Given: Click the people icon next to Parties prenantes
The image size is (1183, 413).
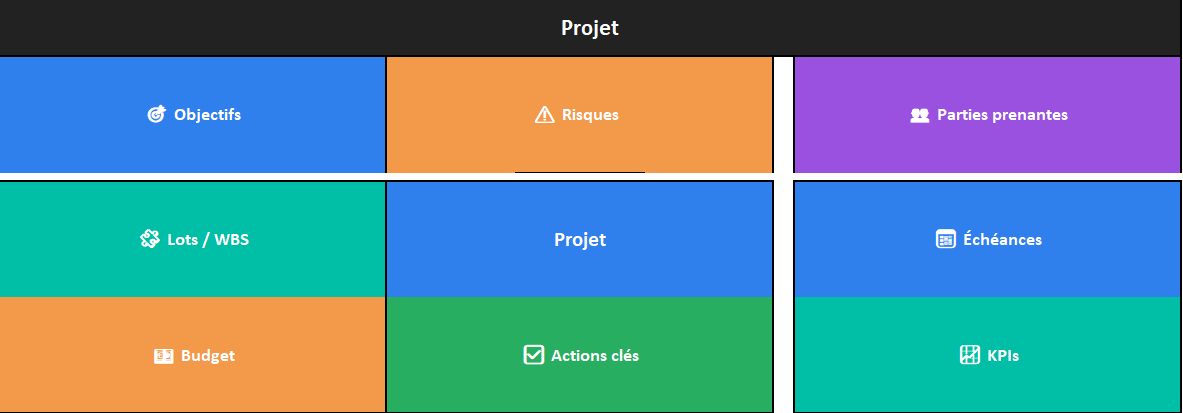Looking at the screenshot, I should 920,115.
